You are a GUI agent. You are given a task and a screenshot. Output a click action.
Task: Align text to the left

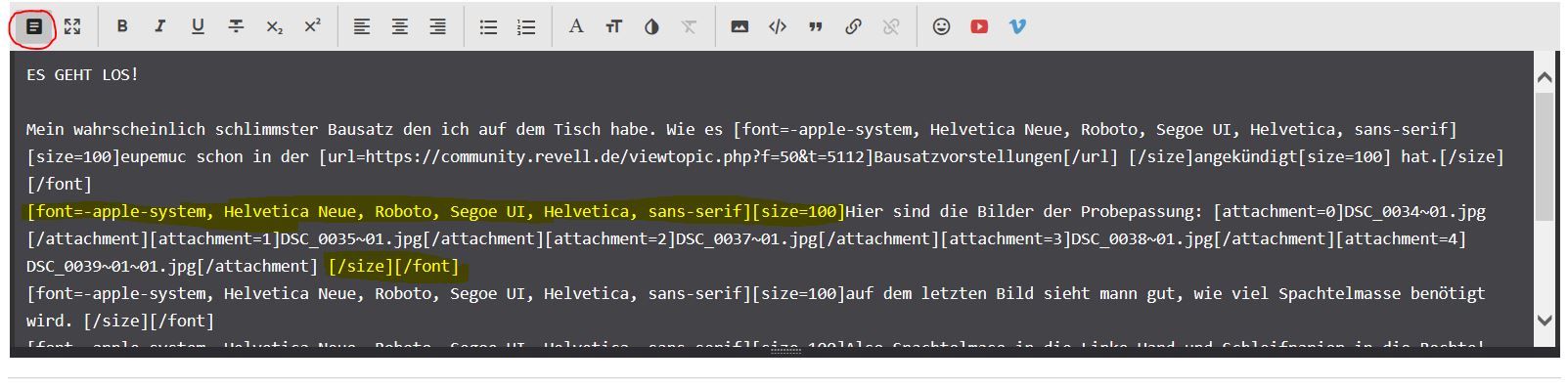click(x=362, y=26)
